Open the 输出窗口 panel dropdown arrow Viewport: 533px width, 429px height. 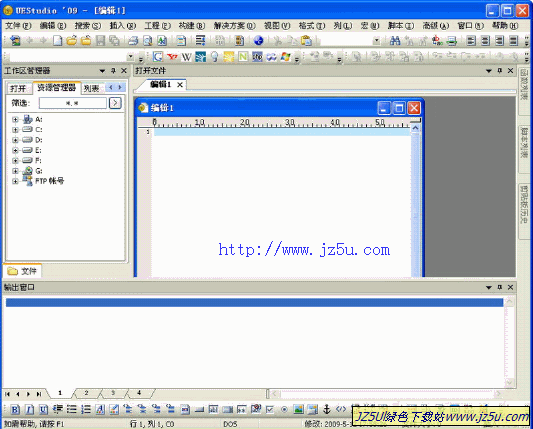[489, 287]
